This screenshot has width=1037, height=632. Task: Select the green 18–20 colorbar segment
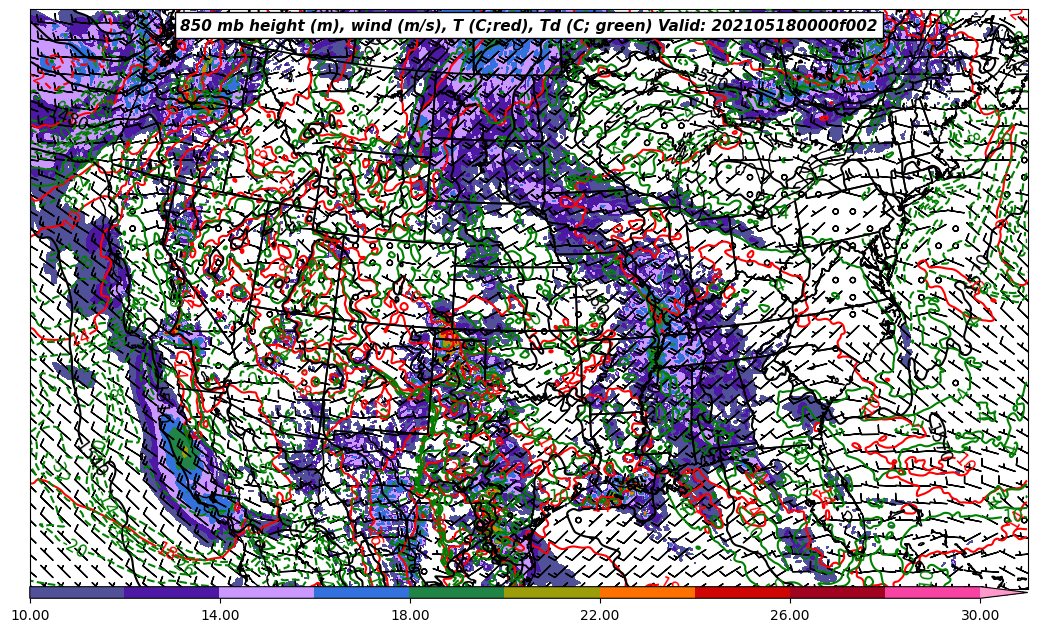pyautogui.click(x=457, y=592)
